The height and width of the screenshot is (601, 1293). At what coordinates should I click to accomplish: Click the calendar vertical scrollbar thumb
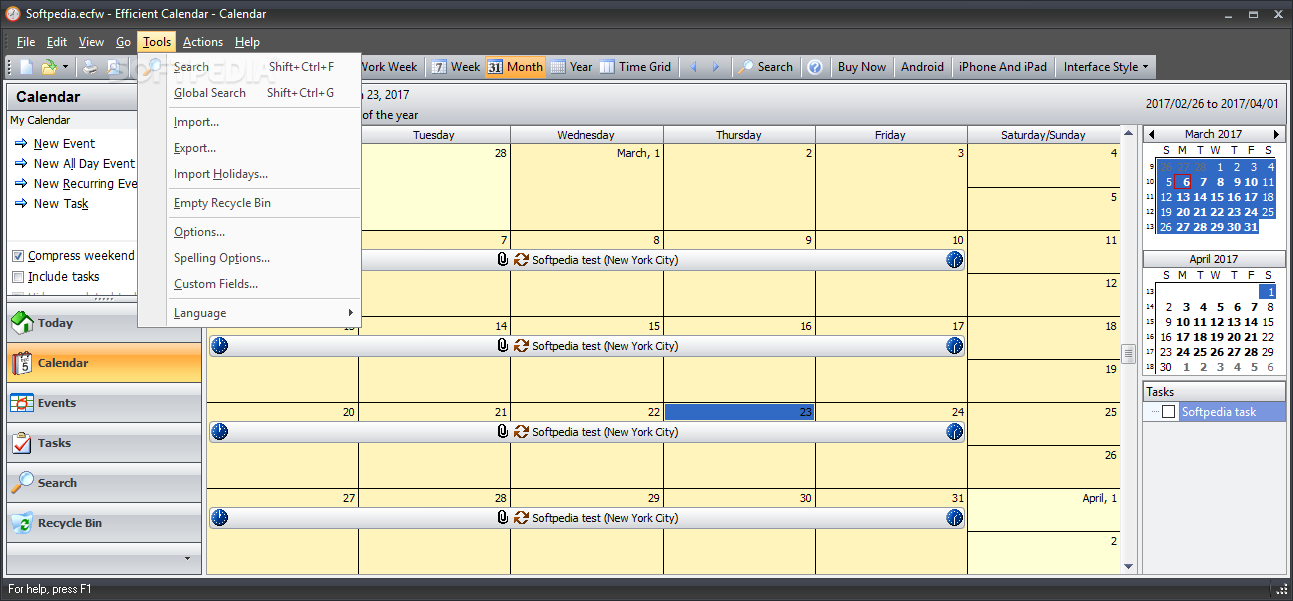[1128, 354]
